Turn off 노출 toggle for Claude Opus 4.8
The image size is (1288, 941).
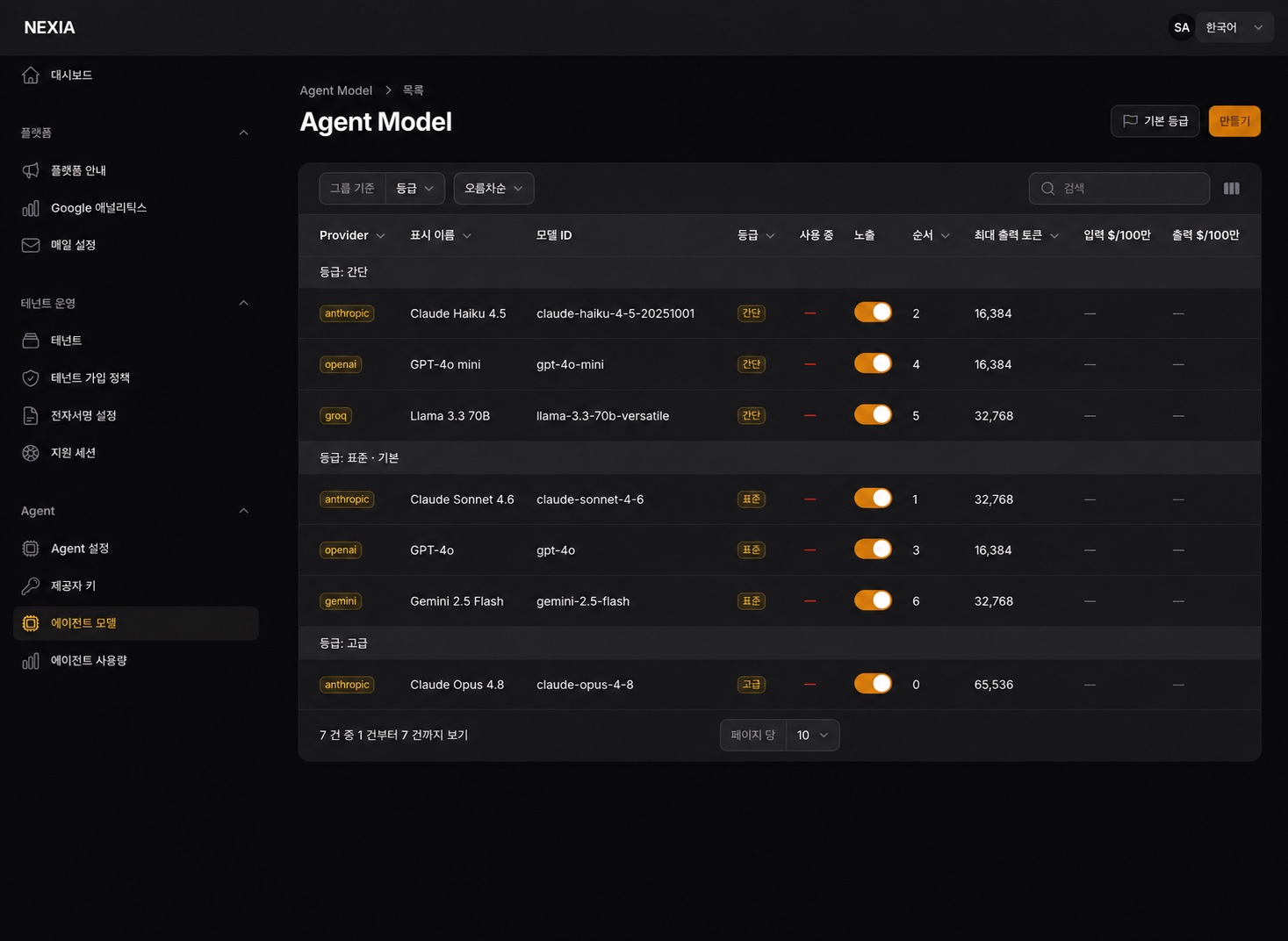pyautogui.click(x=873, y=684)
